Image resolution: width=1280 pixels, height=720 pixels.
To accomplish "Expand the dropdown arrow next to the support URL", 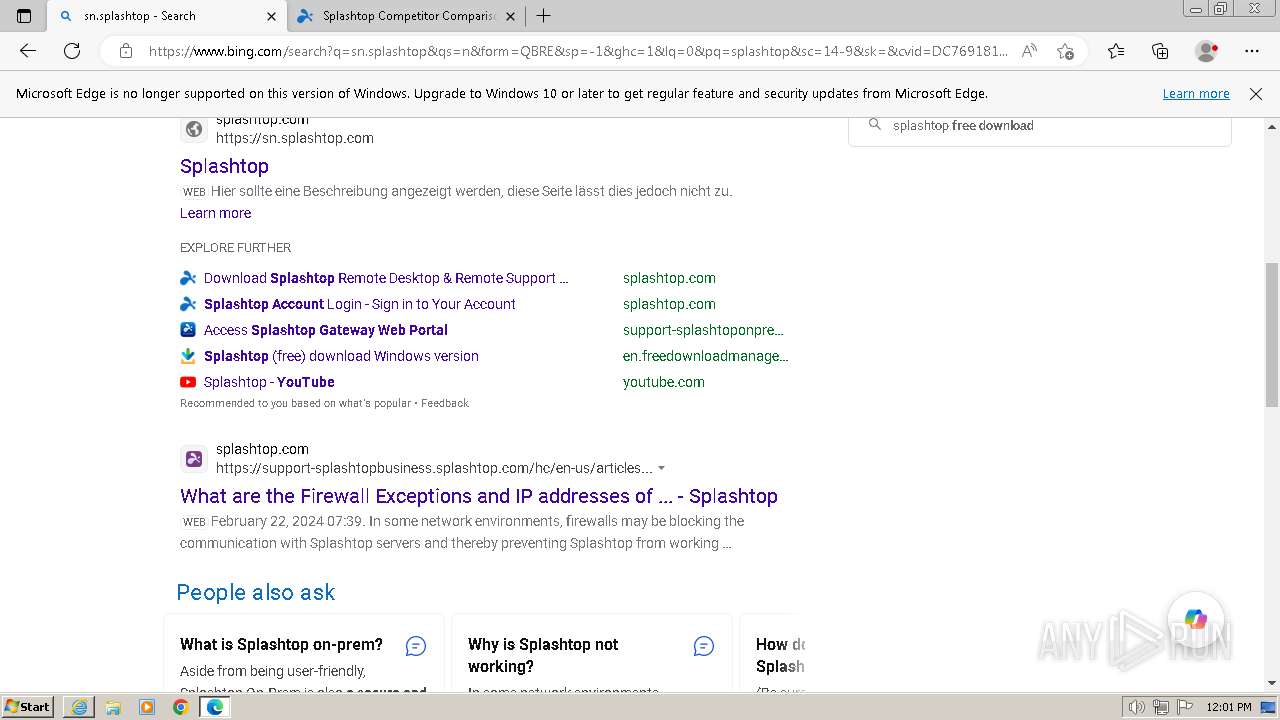I will click(662, 468).
